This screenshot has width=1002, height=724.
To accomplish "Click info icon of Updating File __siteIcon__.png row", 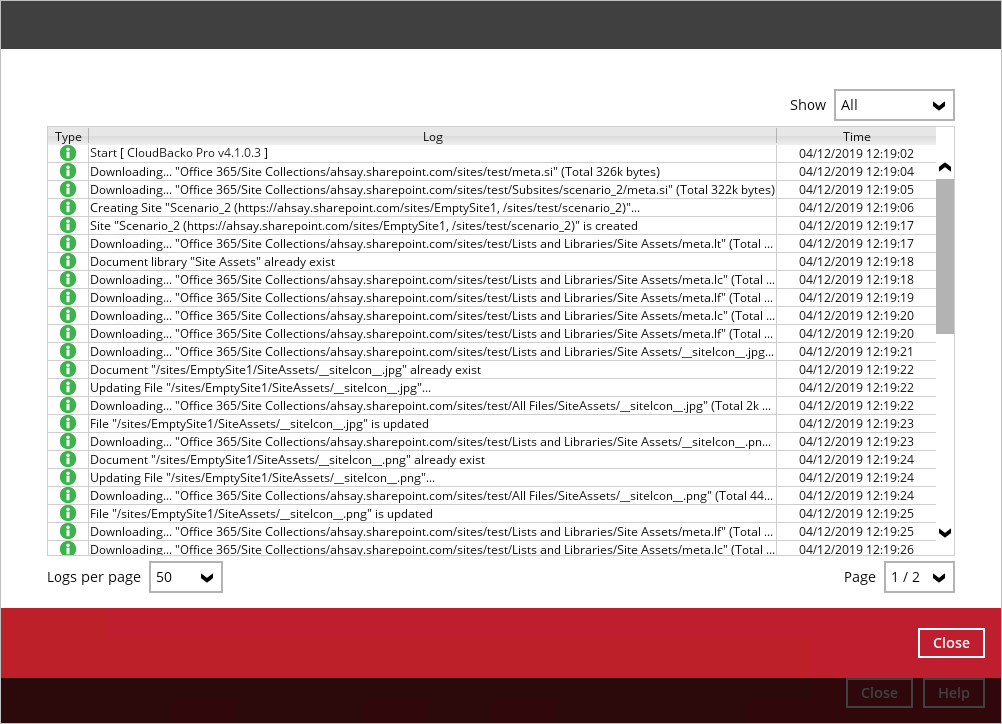I will coord(68,477).
